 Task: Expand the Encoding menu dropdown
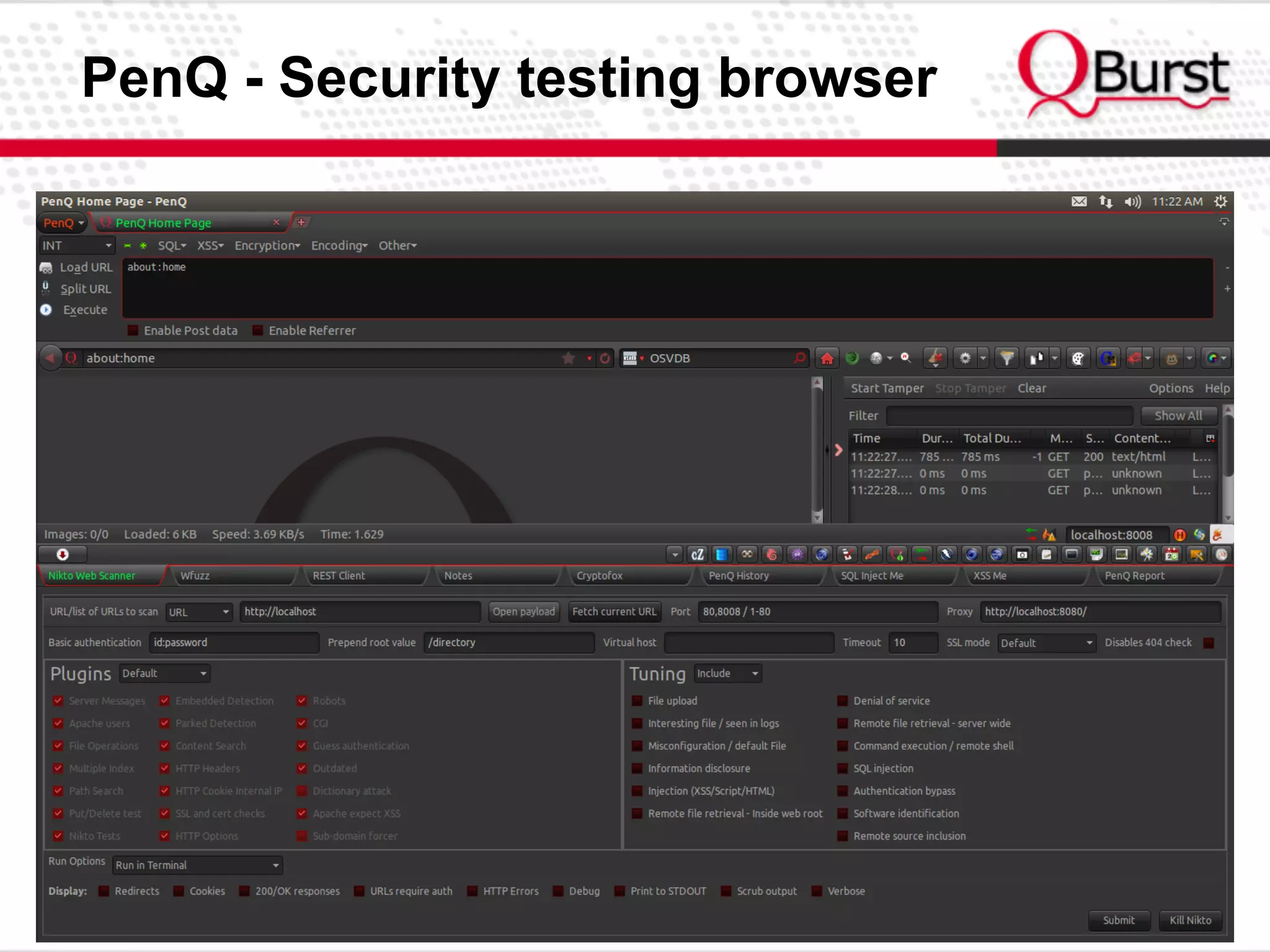click(339, 246)
